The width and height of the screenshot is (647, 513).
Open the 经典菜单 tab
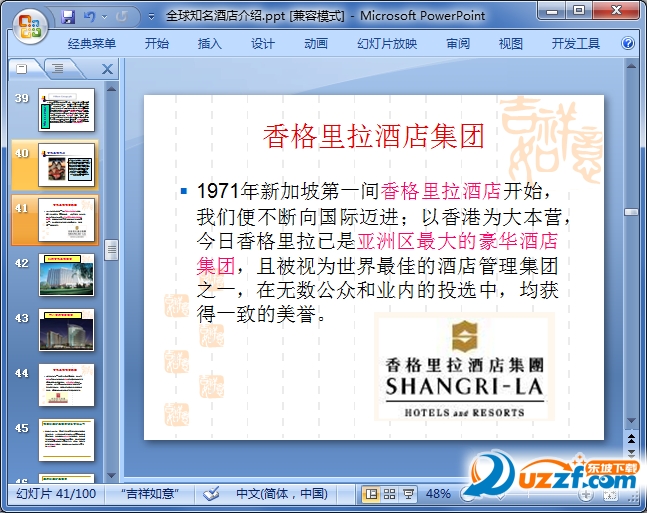click(x=92, y=43)
